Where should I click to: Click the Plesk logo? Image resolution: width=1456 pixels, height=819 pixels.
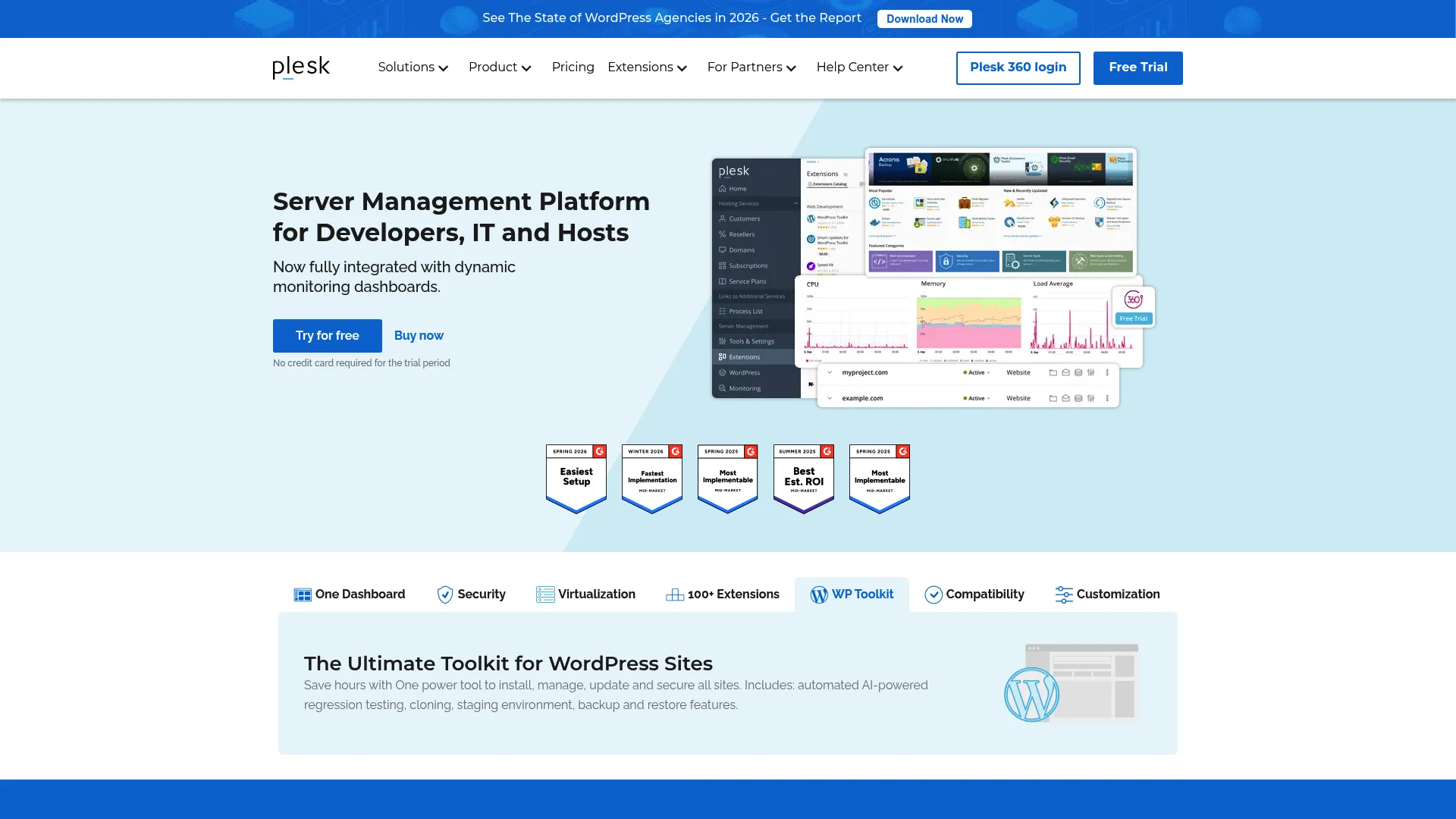coord(301,67)
